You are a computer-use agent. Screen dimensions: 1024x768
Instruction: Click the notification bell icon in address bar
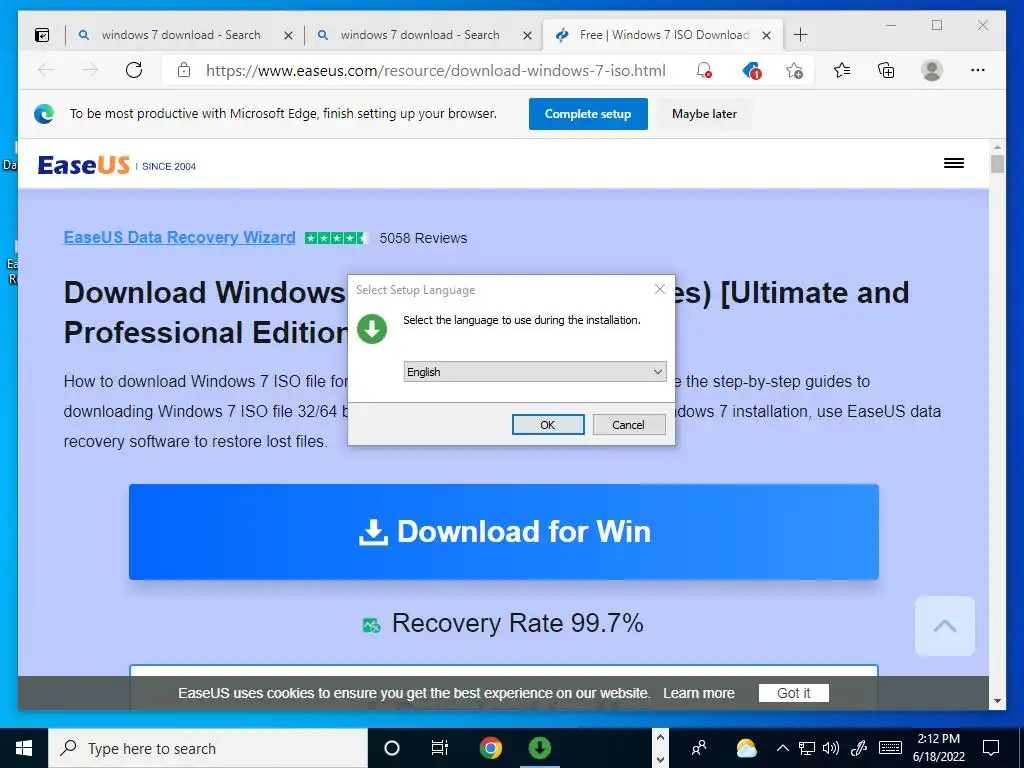[704, 70]
